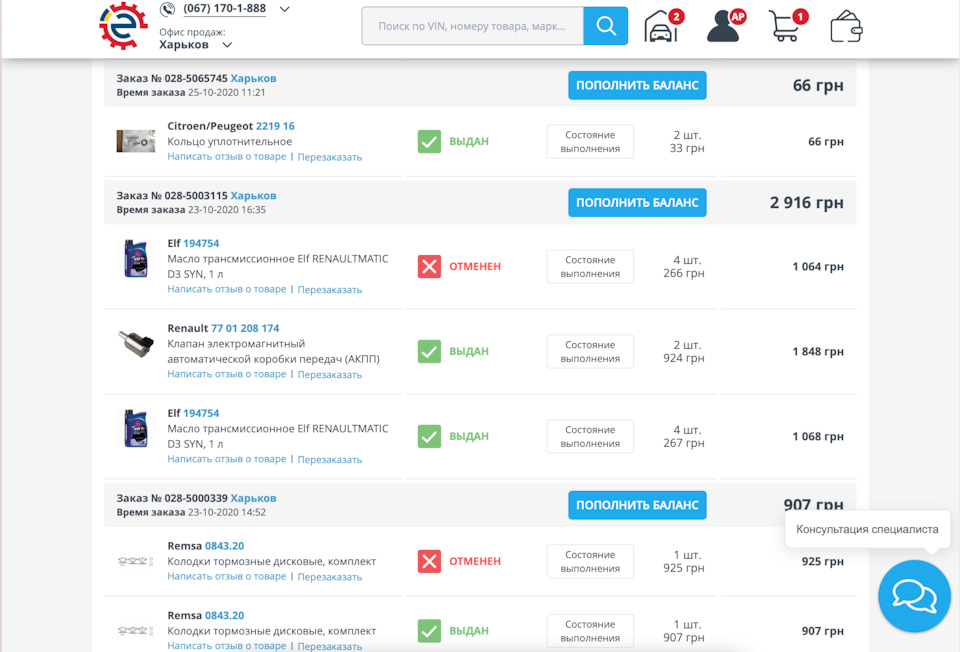Screen dimensions: 960x652
Task: Open Харьков link in order 028-5065745
Action: [253, 78]
